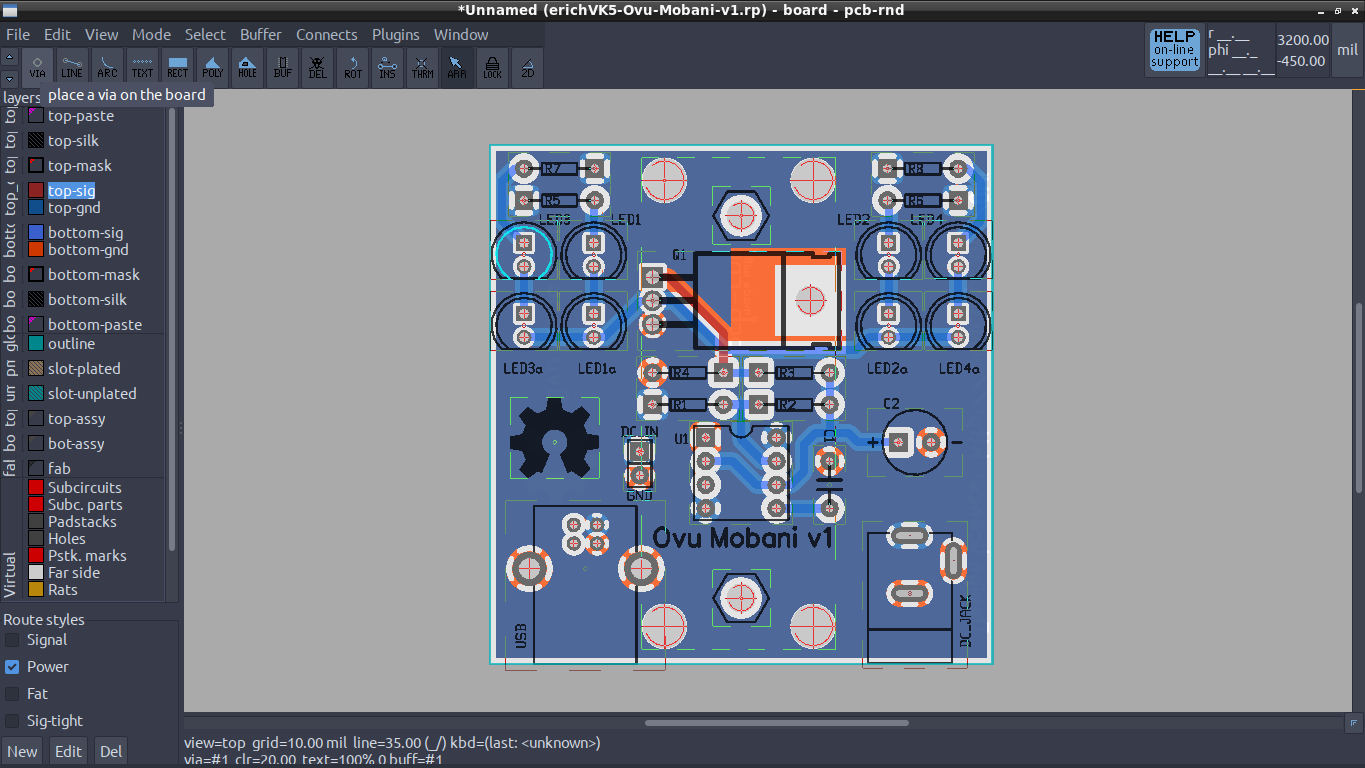This screenshot has height=768, width=1365.
Task: Open the Plugins menu
Action: 395,34
